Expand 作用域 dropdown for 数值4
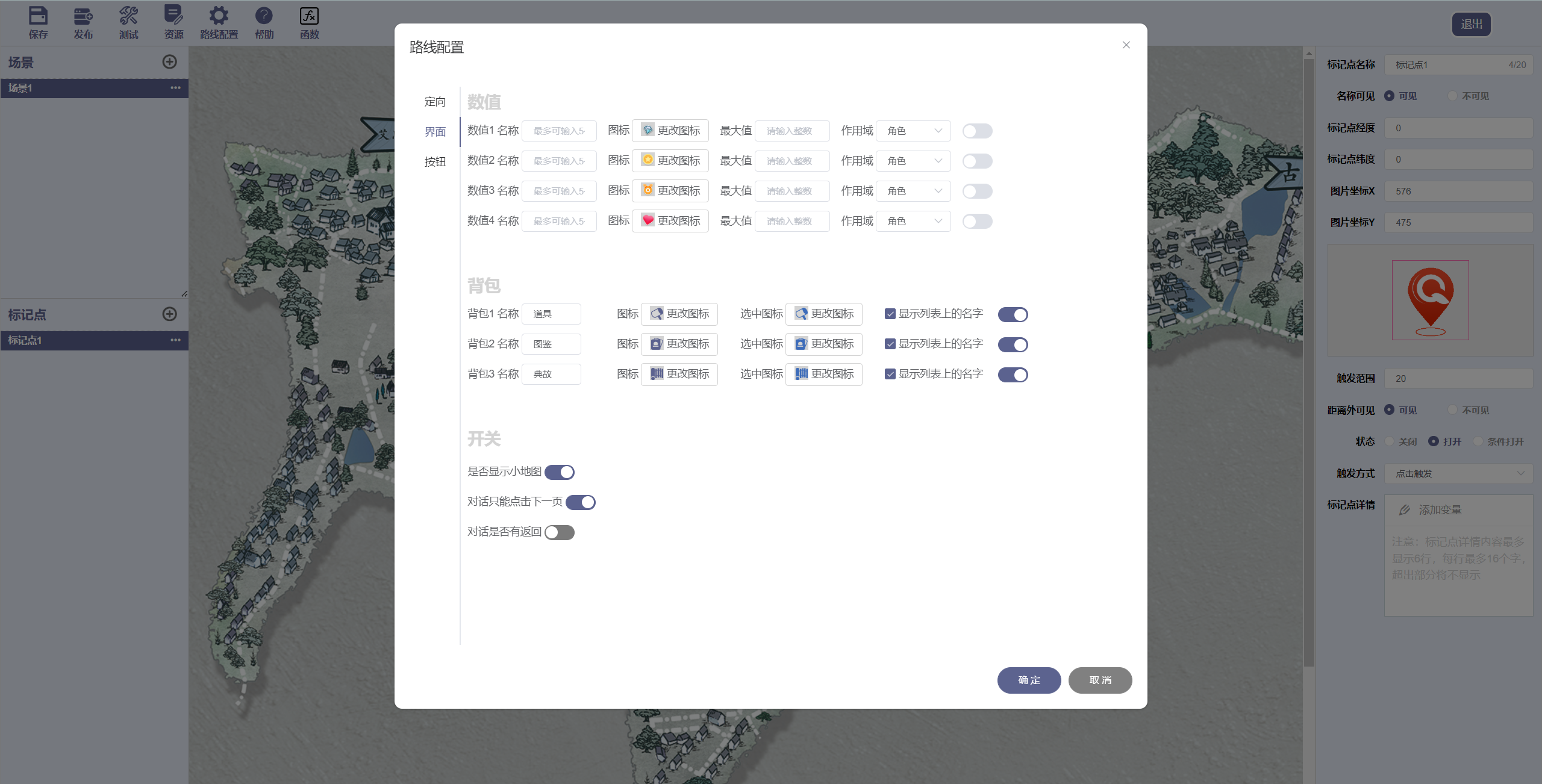The width and height of the screenshot is (1542, 784). (913, 221)
